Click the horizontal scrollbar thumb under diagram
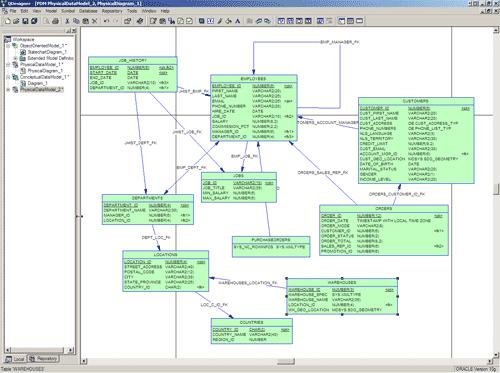The width and height of the screenshot is (500, 373). [x=286, y=361]
